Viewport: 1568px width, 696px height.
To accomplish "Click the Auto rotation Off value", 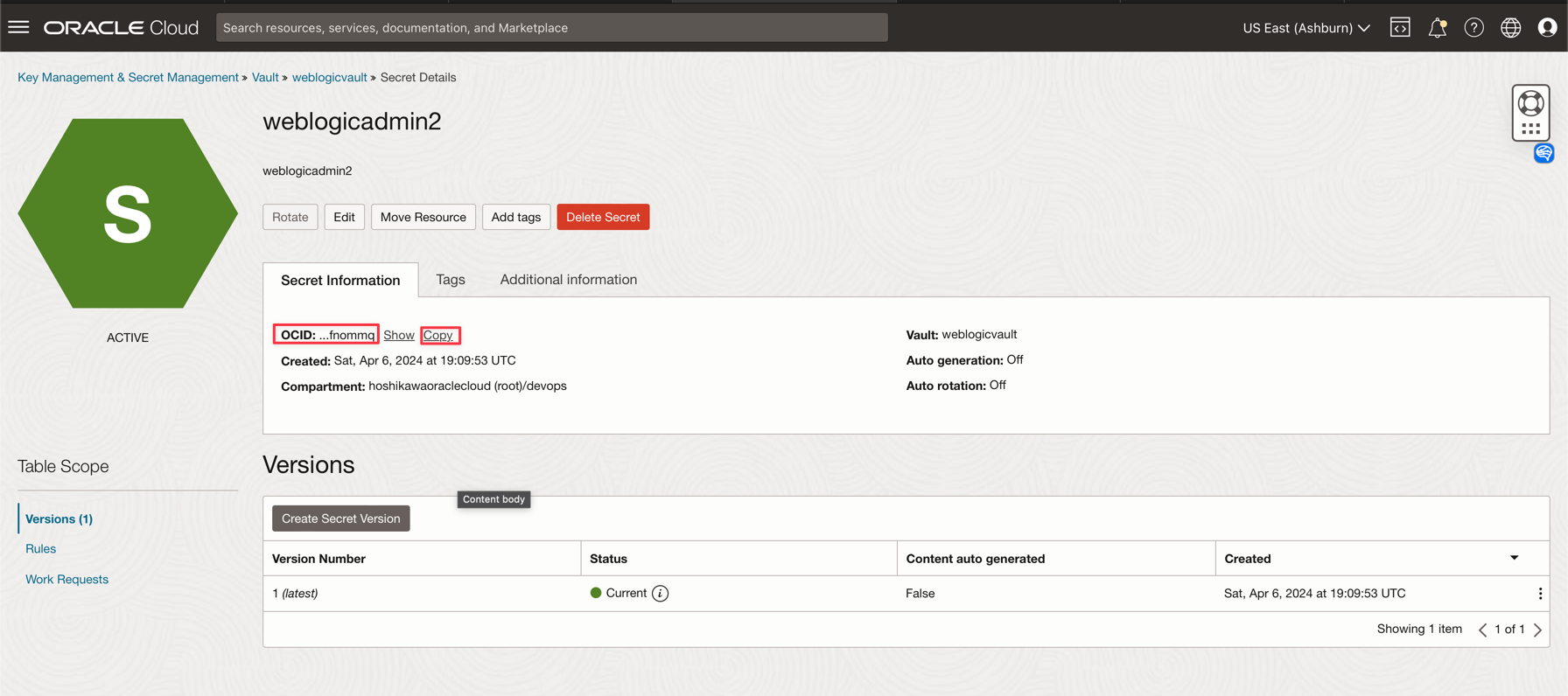I will pos(997,386).
